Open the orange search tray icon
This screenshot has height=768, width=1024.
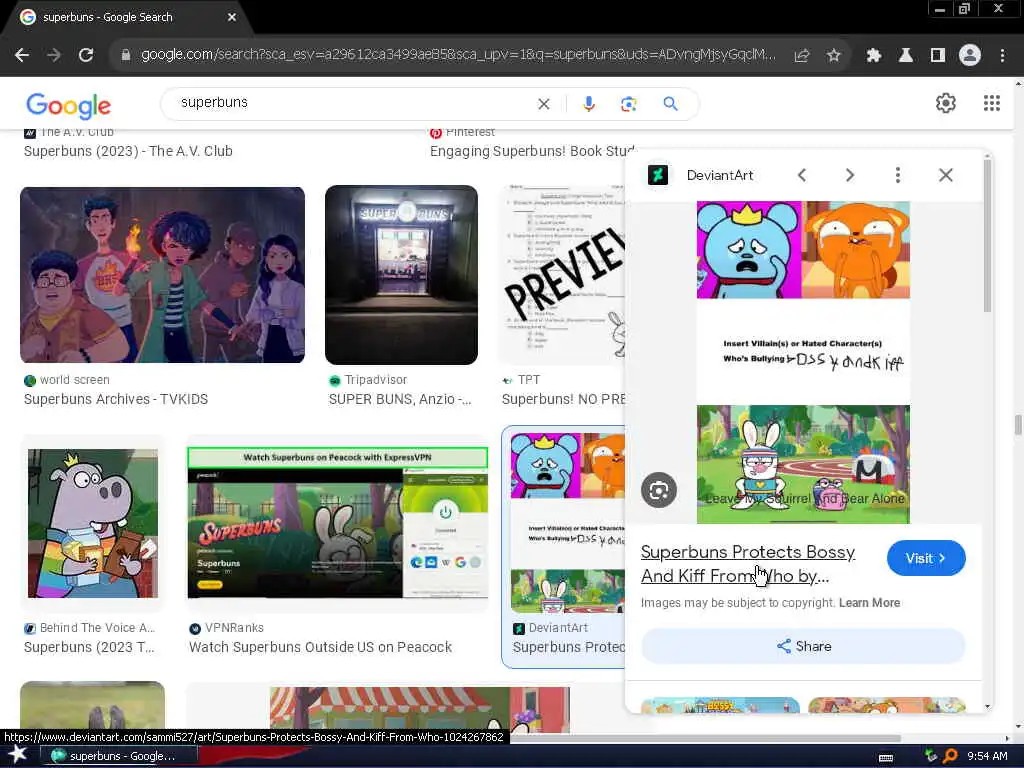[950, 756]
